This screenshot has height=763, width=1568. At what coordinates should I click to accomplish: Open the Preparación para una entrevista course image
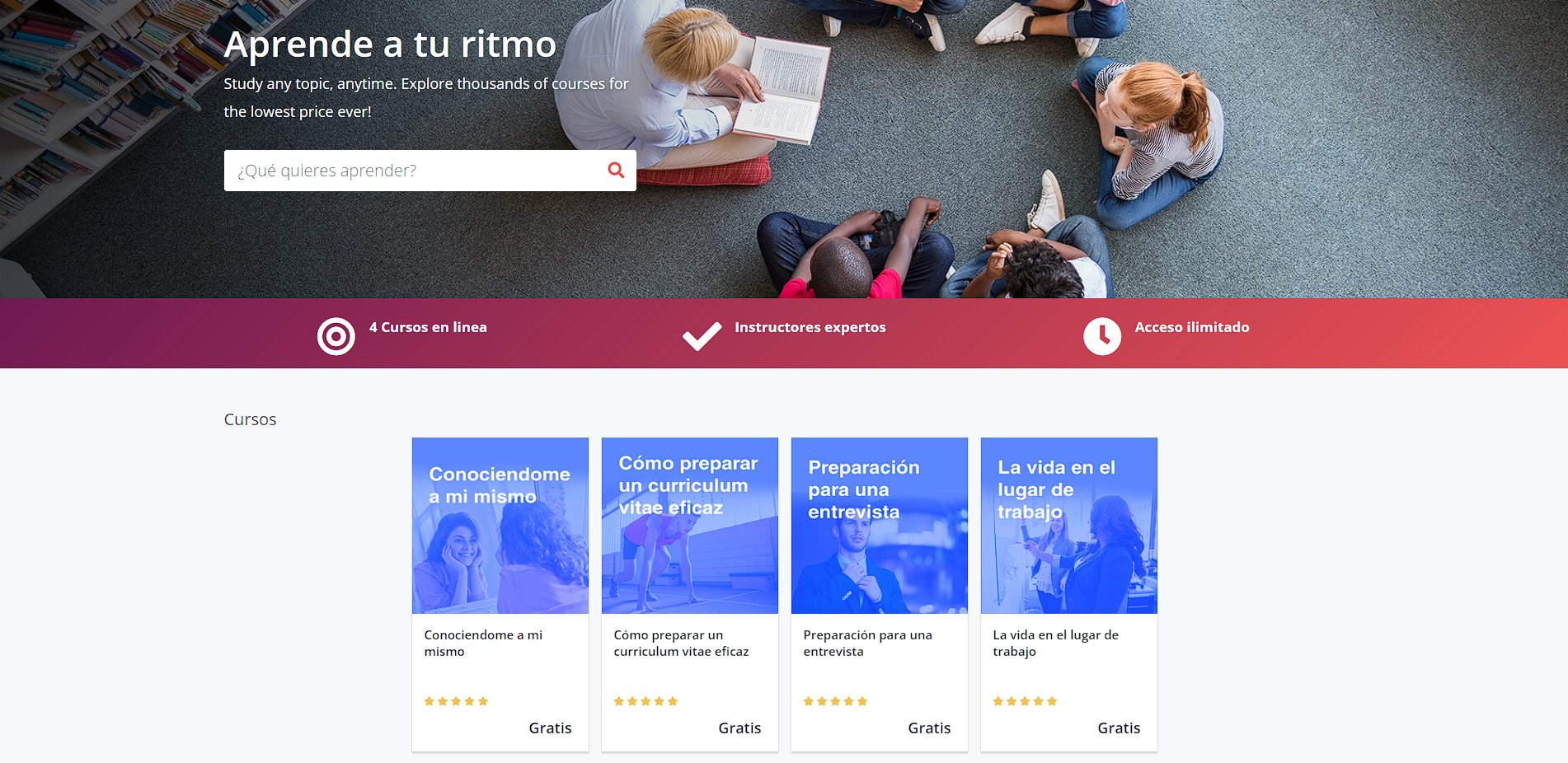tap(880, 526)
